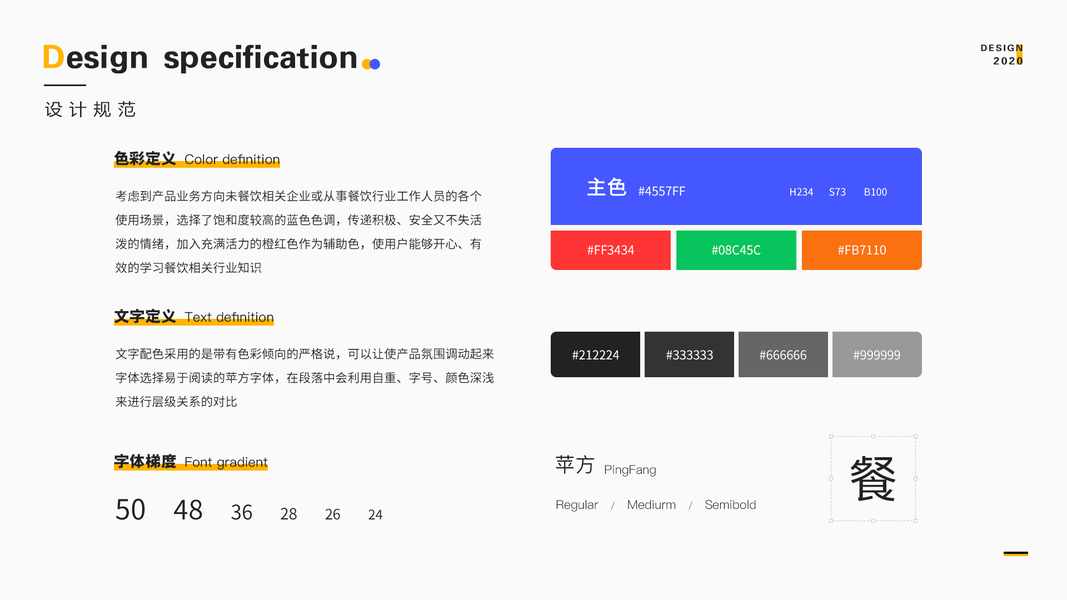Pick the #333333 gray swatch
The image size is (1067, 600).
click(689, 354)
